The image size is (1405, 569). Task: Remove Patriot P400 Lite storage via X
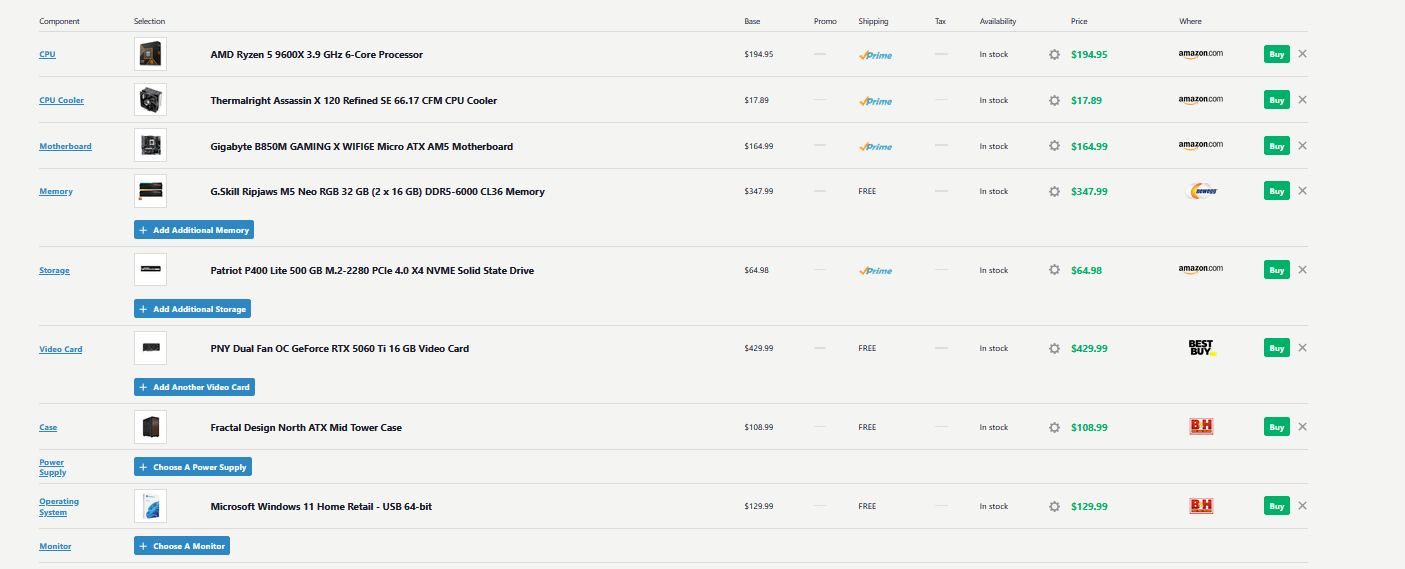(x=1302, y=270)
